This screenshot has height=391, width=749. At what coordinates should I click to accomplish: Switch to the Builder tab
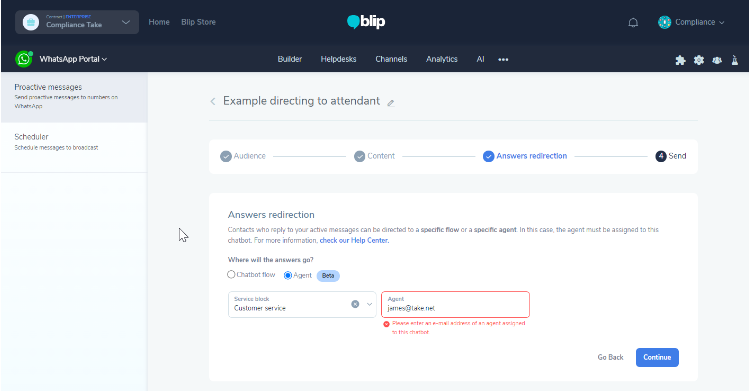(x=289, y=59)
